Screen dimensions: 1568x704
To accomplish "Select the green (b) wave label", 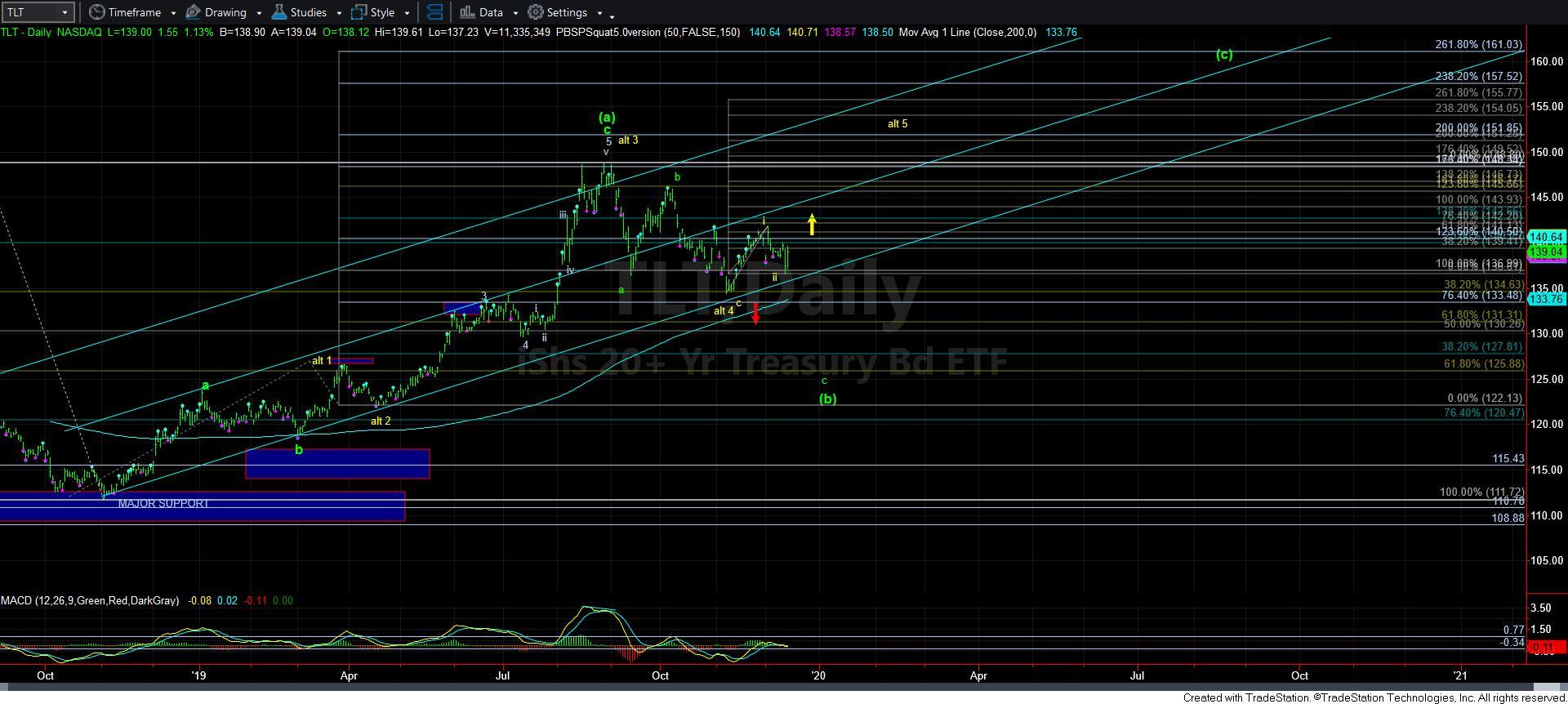I will pos(827,399).
